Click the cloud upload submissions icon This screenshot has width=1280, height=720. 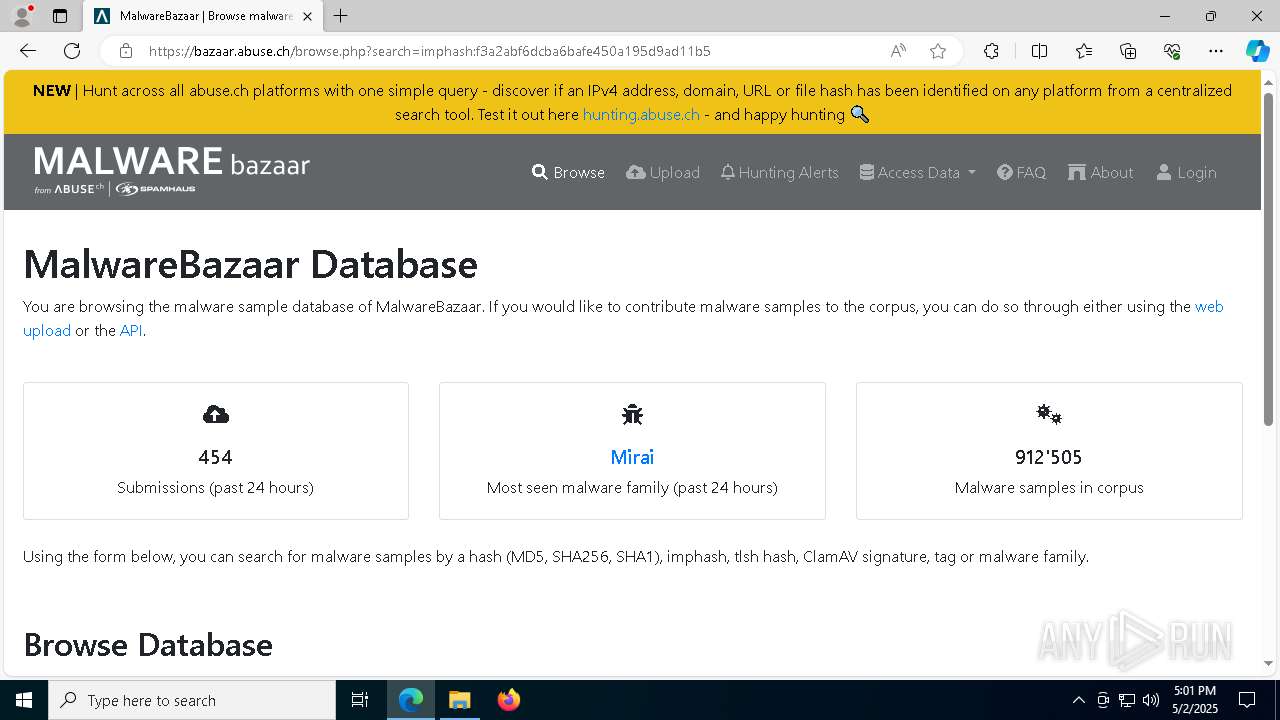(x=216, y=414)
